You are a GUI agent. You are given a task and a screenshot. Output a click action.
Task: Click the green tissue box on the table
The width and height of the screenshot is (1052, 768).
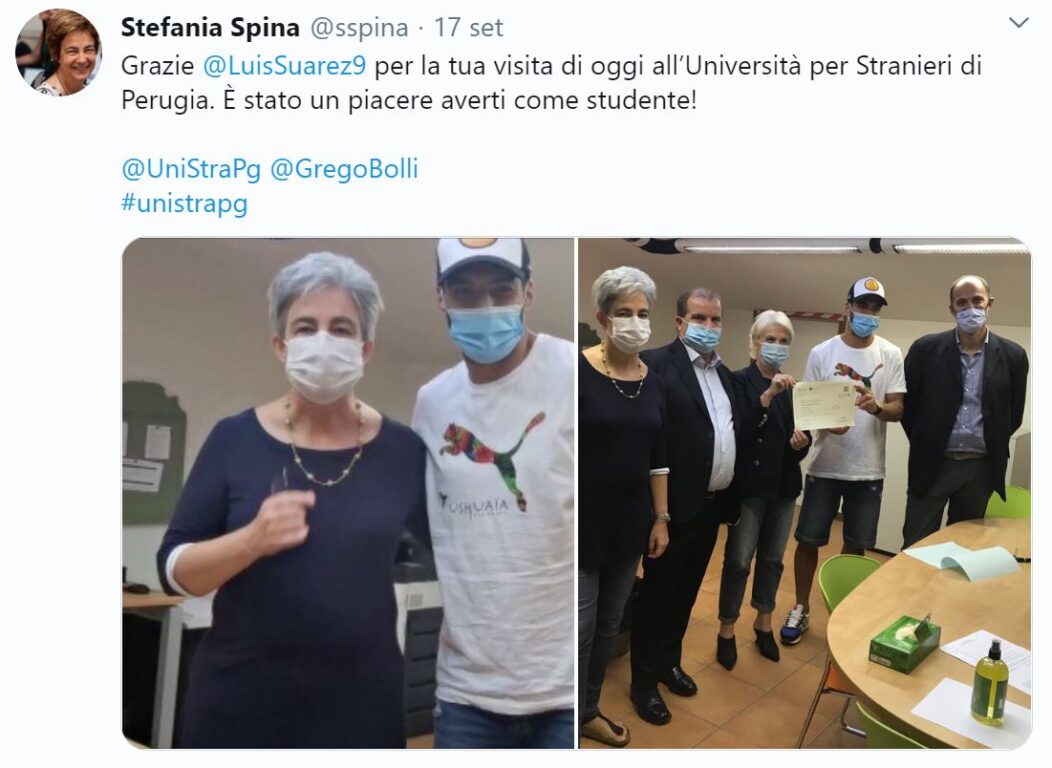(904, 645)
